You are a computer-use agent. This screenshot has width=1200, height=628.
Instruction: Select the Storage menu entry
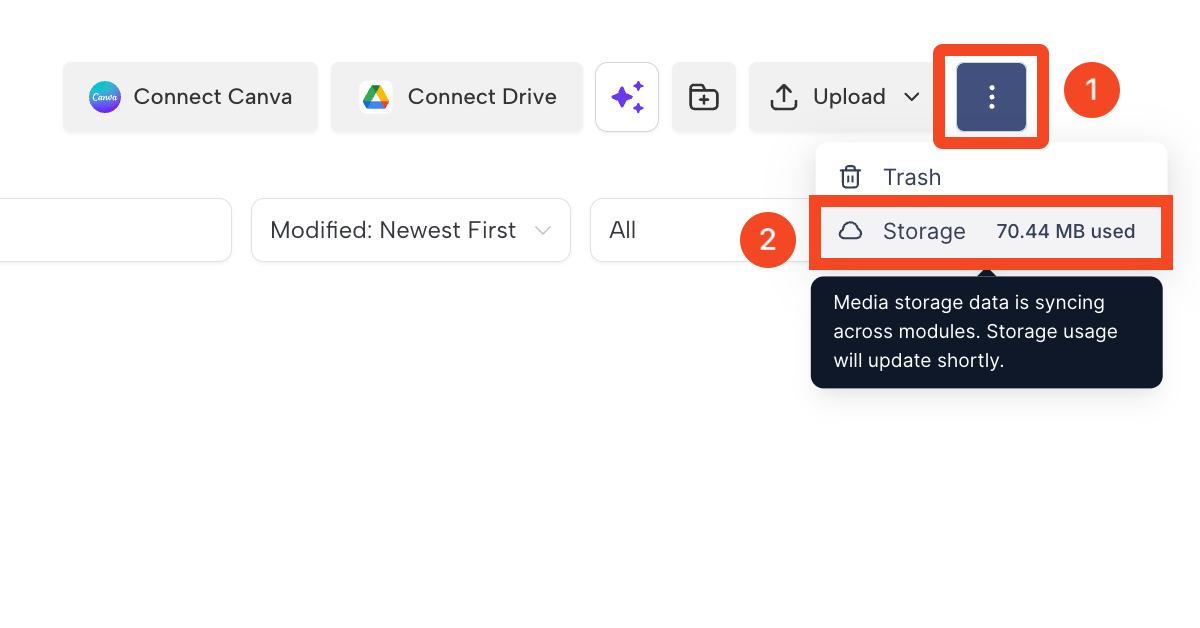click(x=990, y=232)
